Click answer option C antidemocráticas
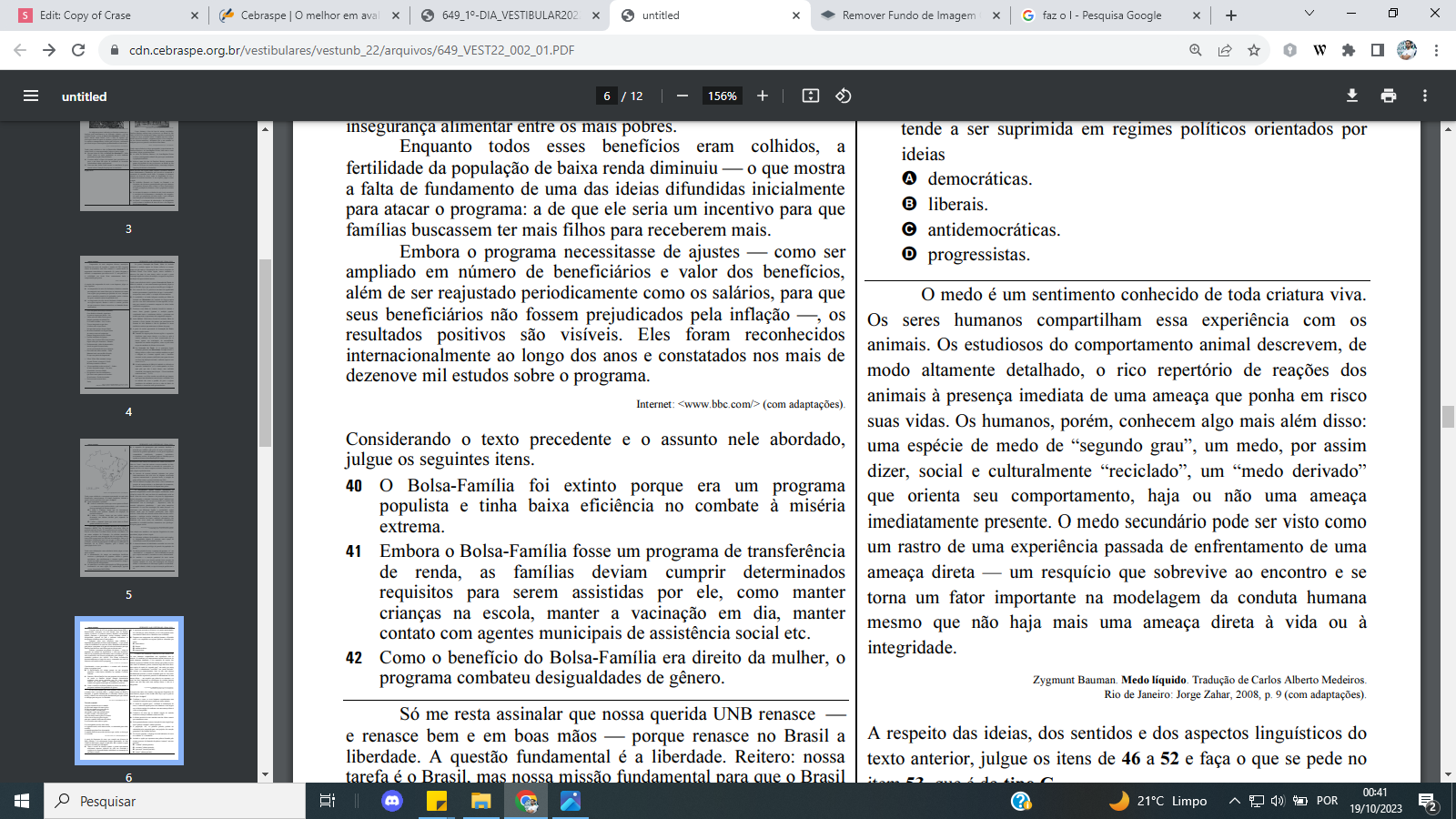Viewport: 1456px width, 819px height. click(x=981, y=229)
